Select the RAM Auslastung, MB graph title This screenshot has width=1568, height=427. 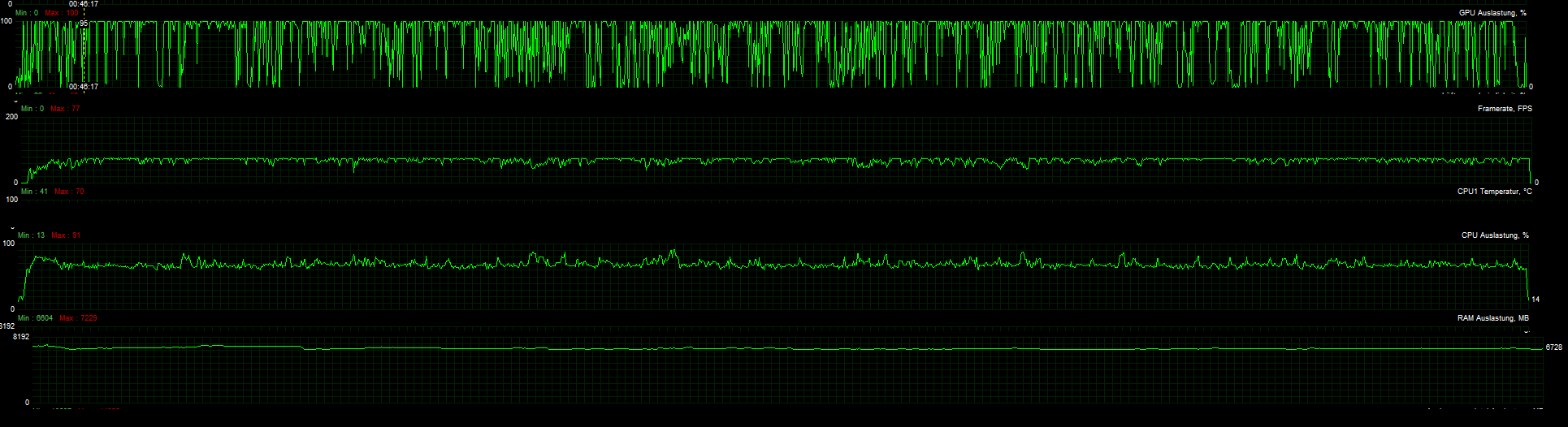pos(1492,318)
